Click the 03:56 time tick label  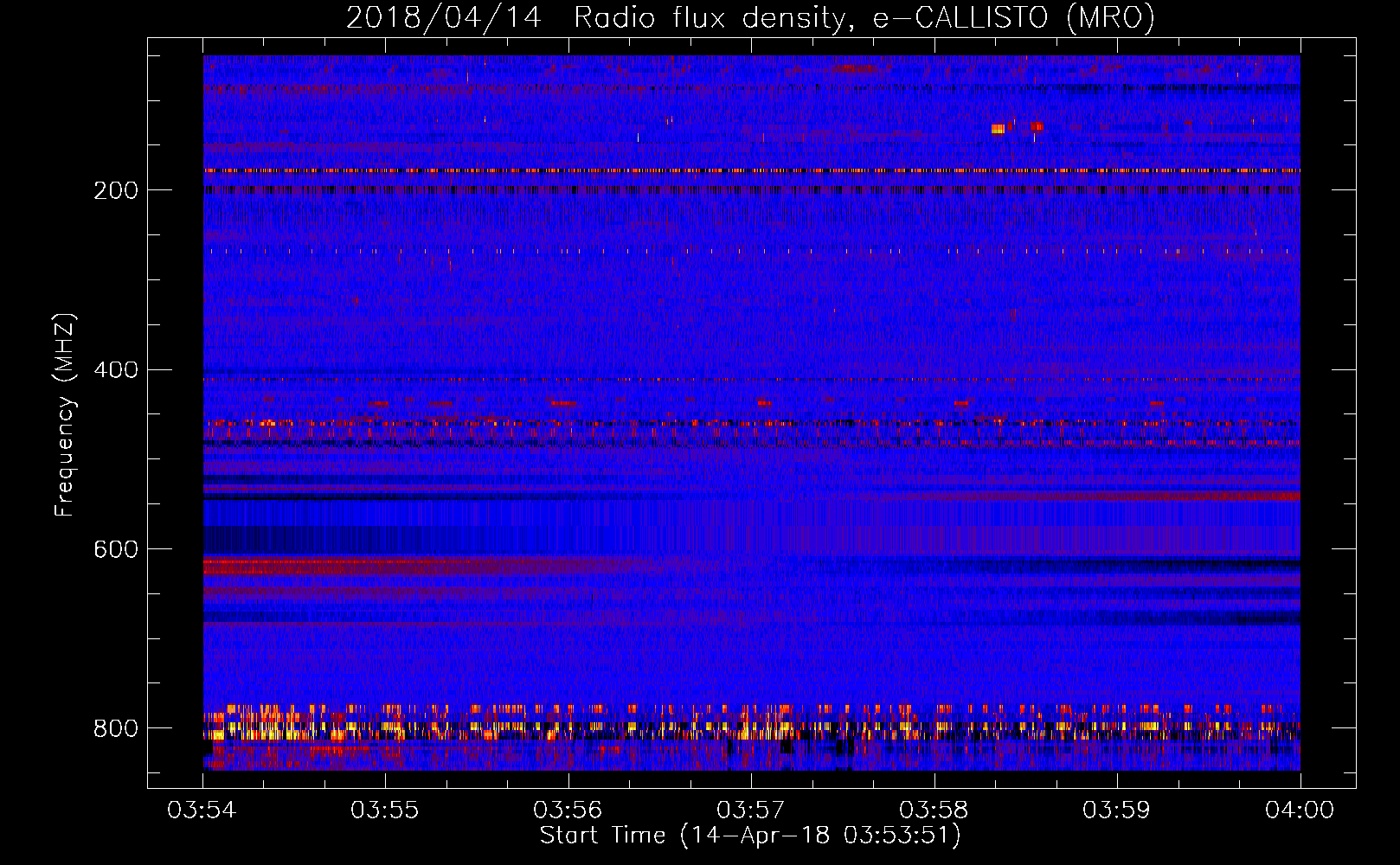coord(568,811)
